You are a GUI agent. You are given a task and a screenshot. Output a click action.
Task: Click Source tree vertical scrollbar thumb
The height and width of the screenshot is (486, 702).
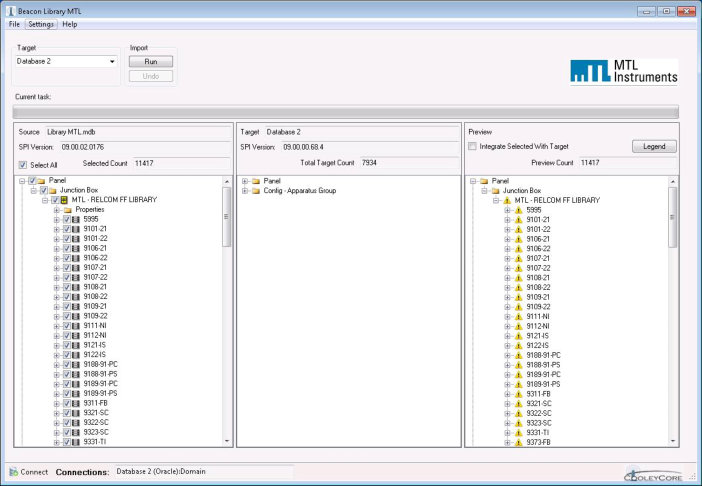226,217
